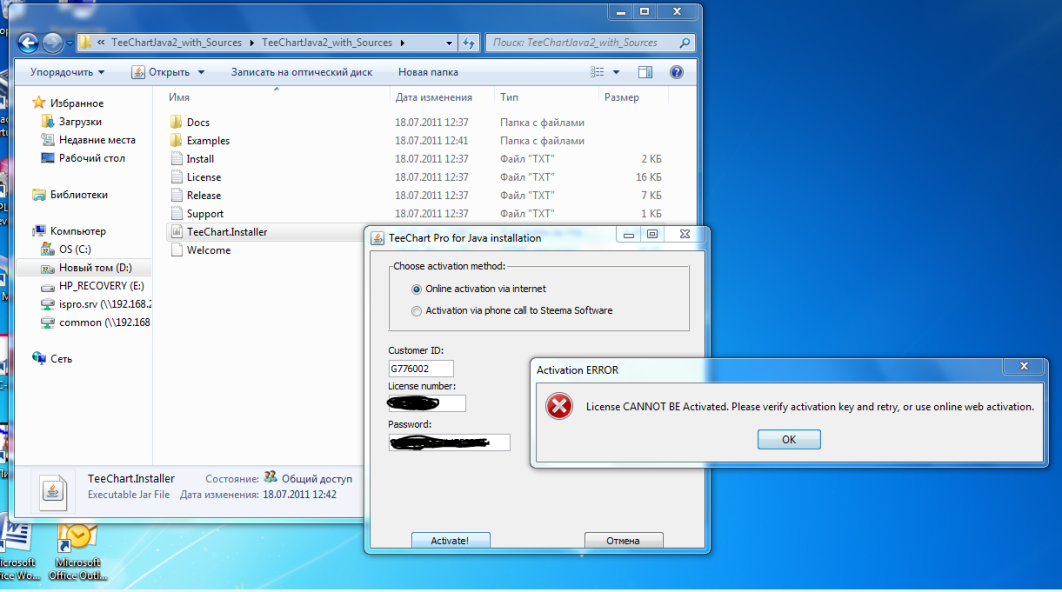The image size is (1062, 592).
Task: Open Downloads (Загрузки) in sidebar
Action: point(80,121)
